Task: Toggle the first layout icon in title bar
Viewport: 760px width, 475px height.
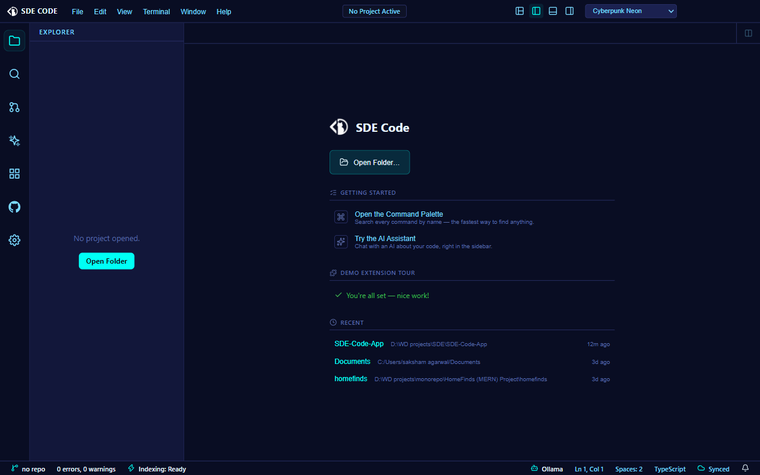Action: click(x=519, y=11)
